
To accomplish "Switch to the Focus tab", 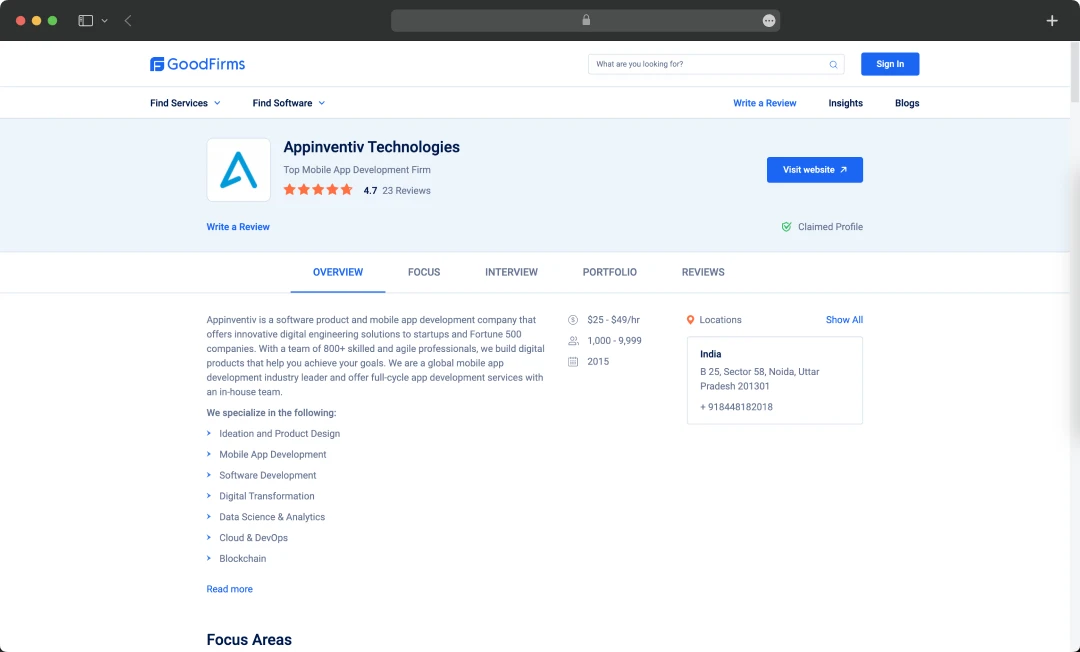I will (x=424, y=273).
